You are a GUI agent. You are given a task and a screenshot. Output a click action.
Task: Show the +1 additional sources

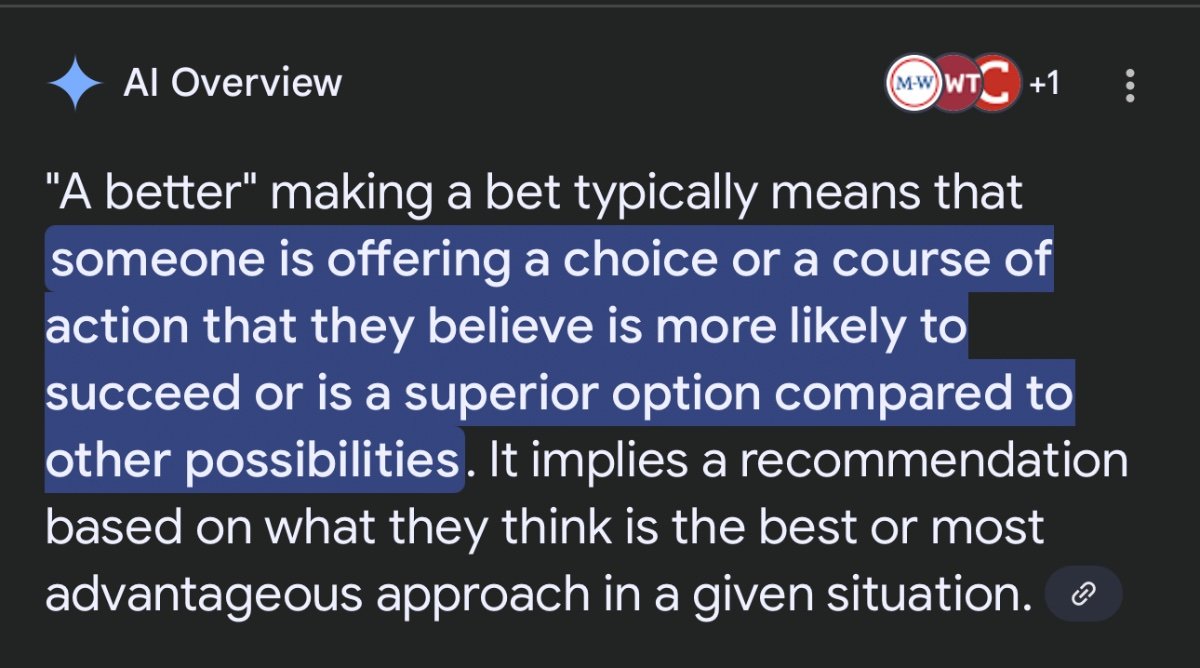[x=1044, y=85]
